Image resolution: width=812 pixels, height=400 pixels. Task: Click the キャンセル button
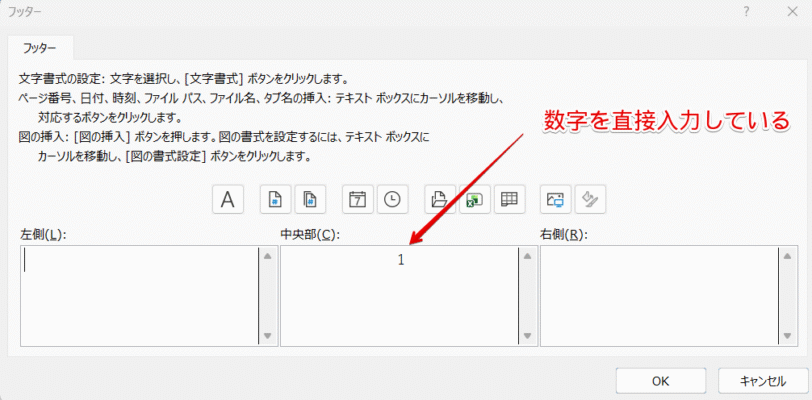pyautogui.click(x=763, y=381)
